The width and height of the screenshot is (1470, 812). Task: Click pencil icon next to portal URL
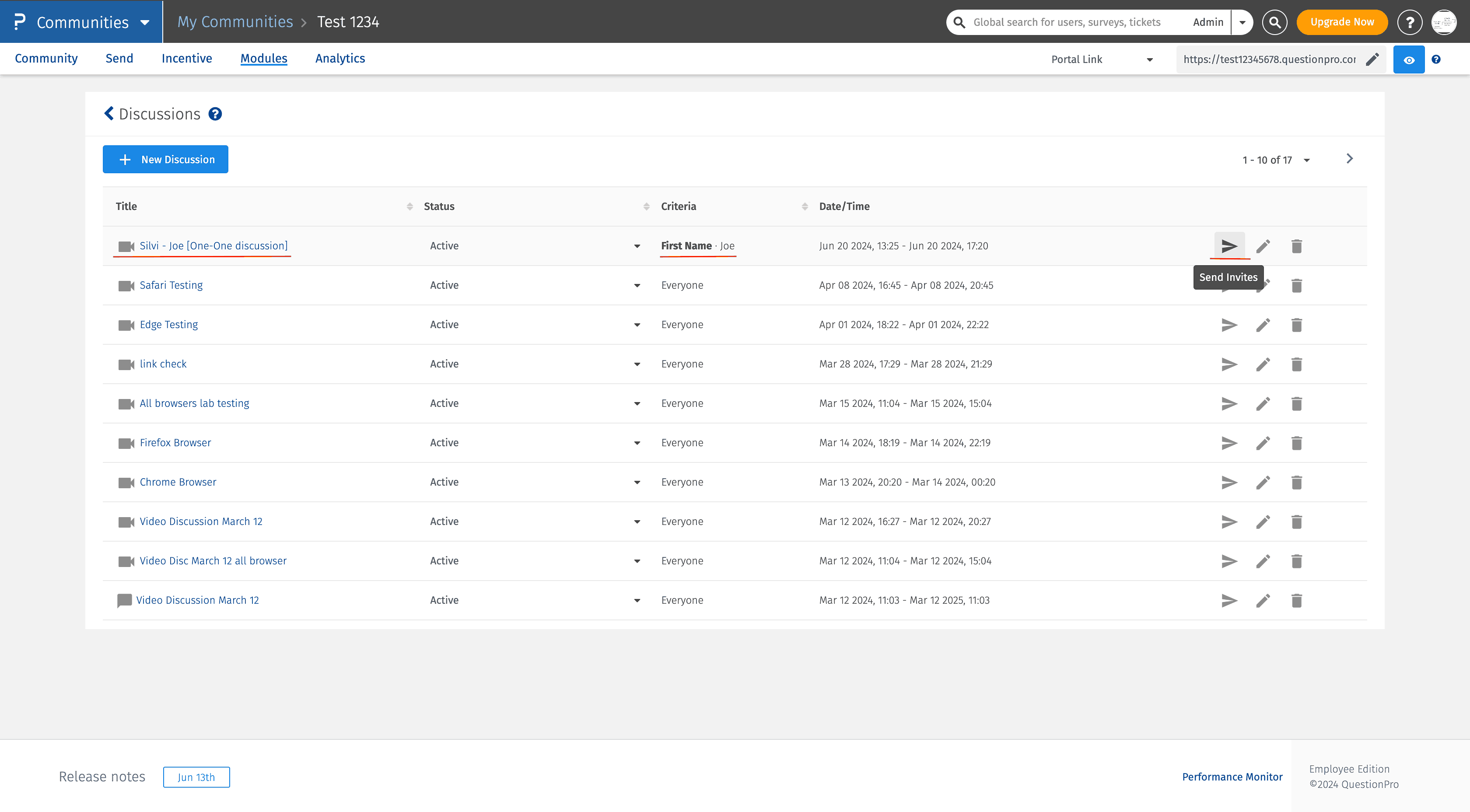[x=1372, y=59]
